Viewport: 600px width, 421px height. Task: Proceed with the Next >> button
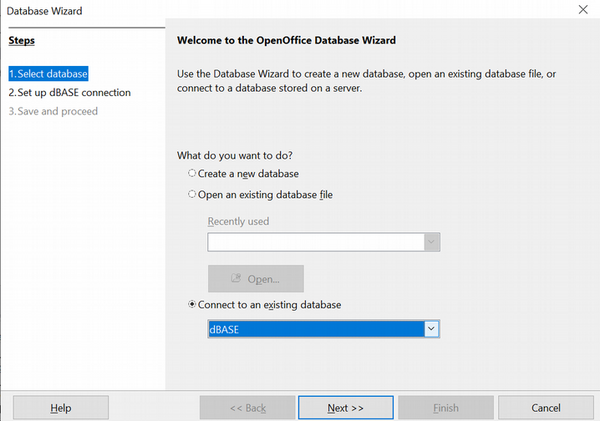(x=346, y=408)
